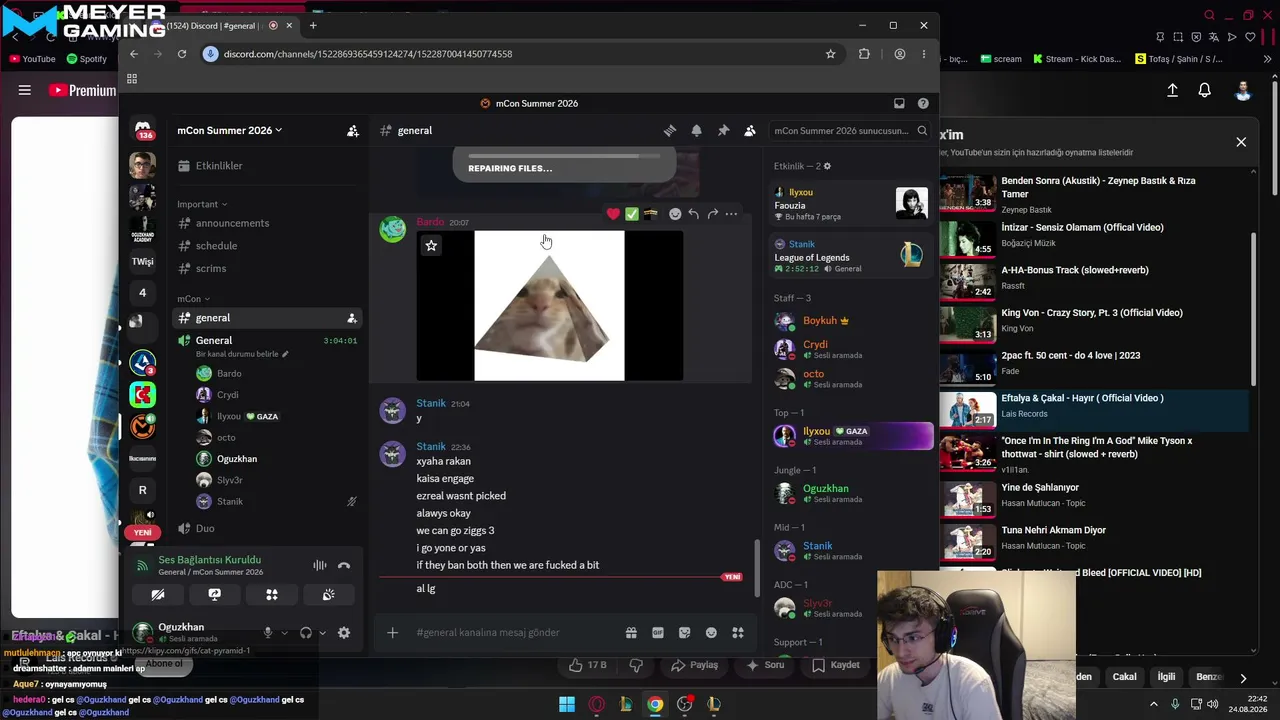This screenshot has width=1280, height=720.
Task: Open browser extensions puzzle icon
Action: [864, 54]
